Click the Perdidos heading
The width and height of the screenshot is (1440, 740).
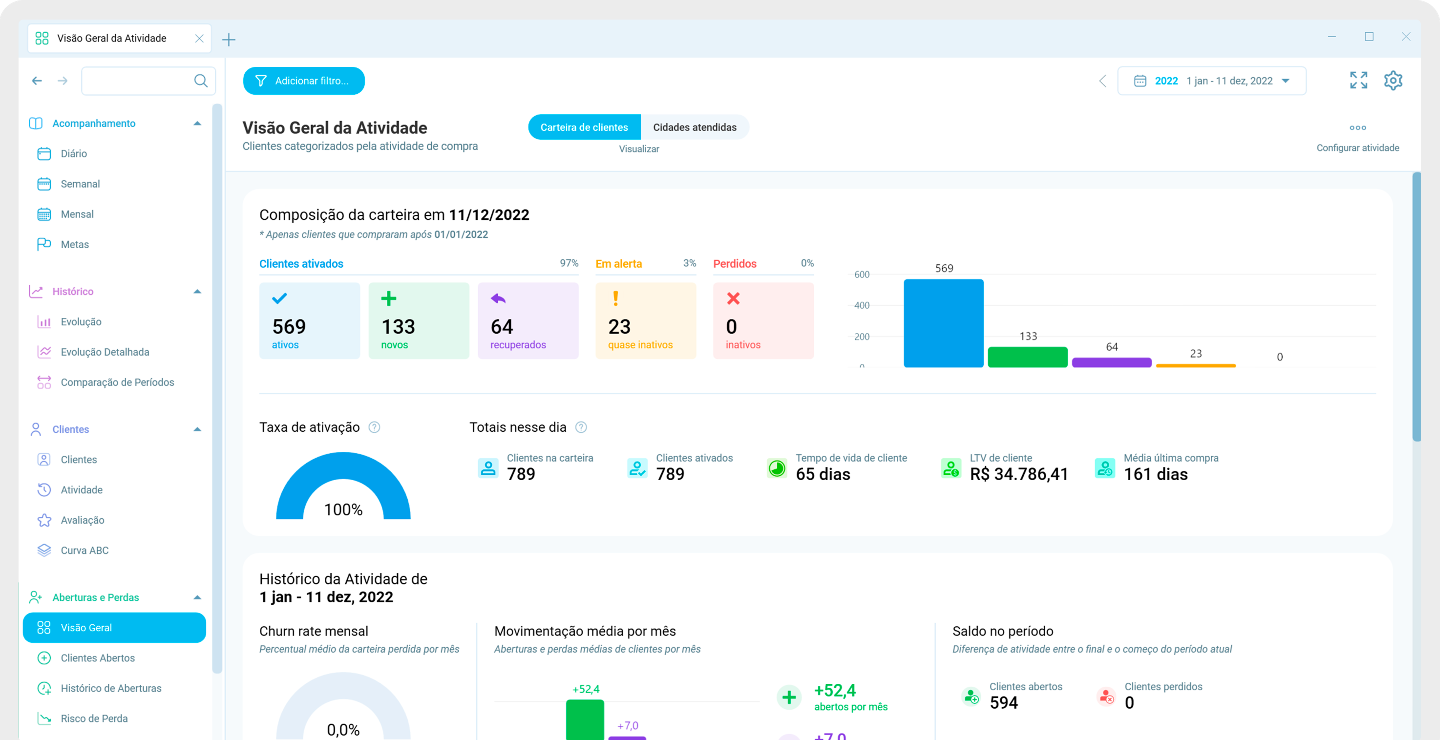pos(735,264)
